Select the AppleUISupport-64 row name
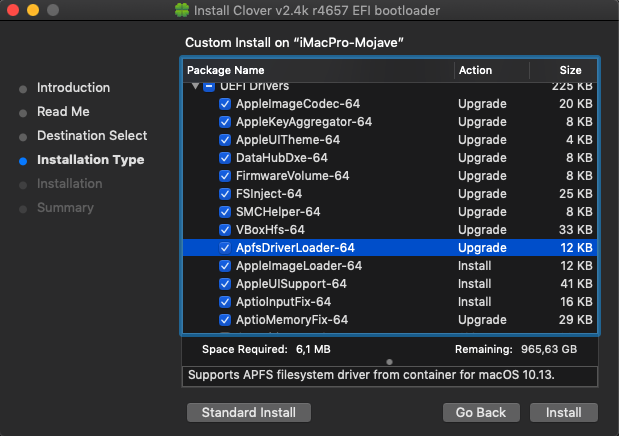The height and width of the screenshot is (436, 619). (291, 284)
